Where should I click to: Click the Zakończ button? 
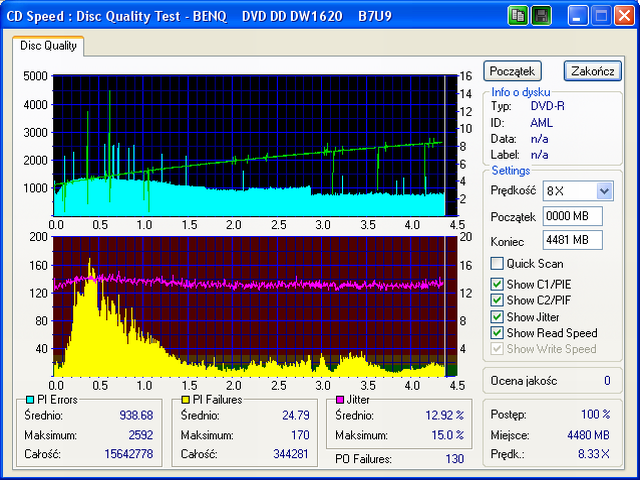coord(593,71)
